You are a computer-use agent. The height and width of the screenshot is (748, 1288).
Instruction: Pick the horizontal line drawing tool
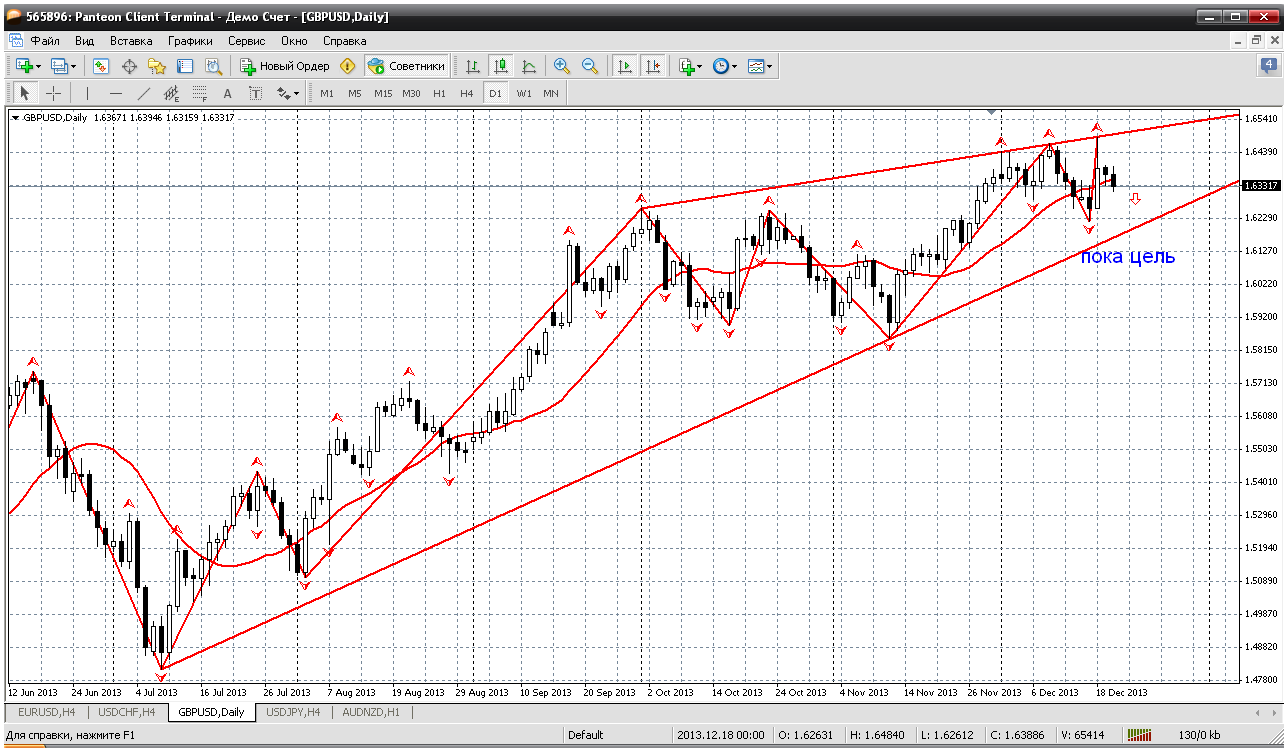[115, 93]
